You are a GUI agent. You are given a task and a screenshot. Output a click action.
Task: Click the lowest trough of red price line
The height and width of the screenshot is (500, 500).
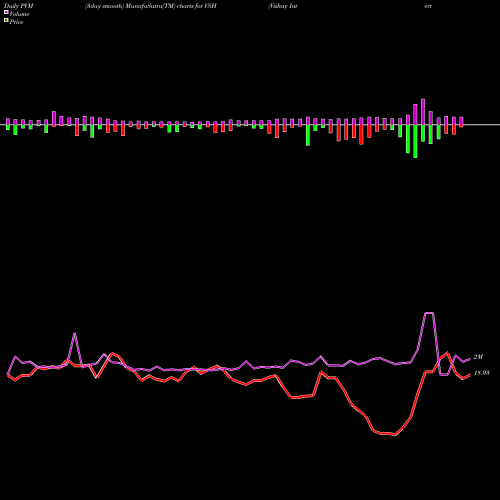point(395,435)
